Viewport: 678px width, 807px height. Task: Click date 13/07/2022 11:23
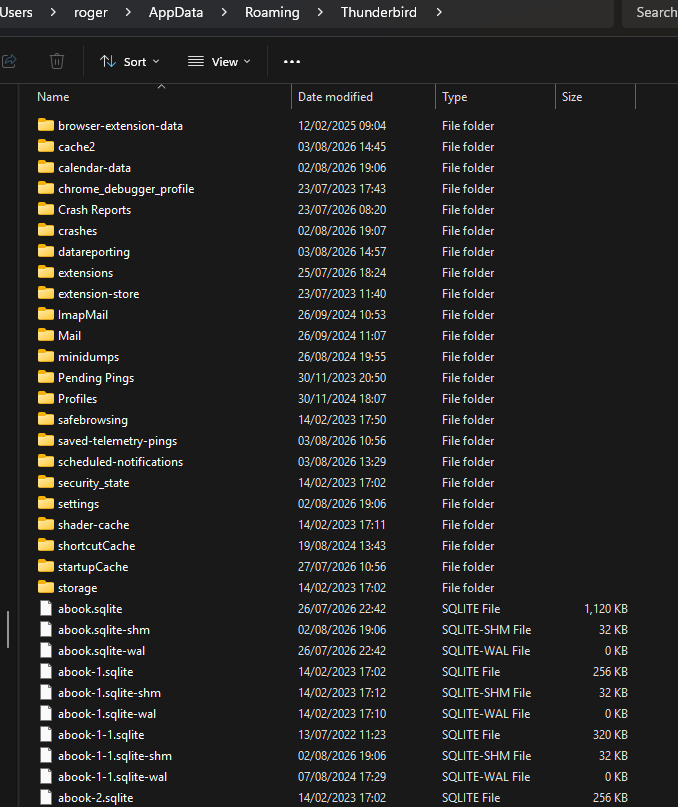click(x=342, y=735)
